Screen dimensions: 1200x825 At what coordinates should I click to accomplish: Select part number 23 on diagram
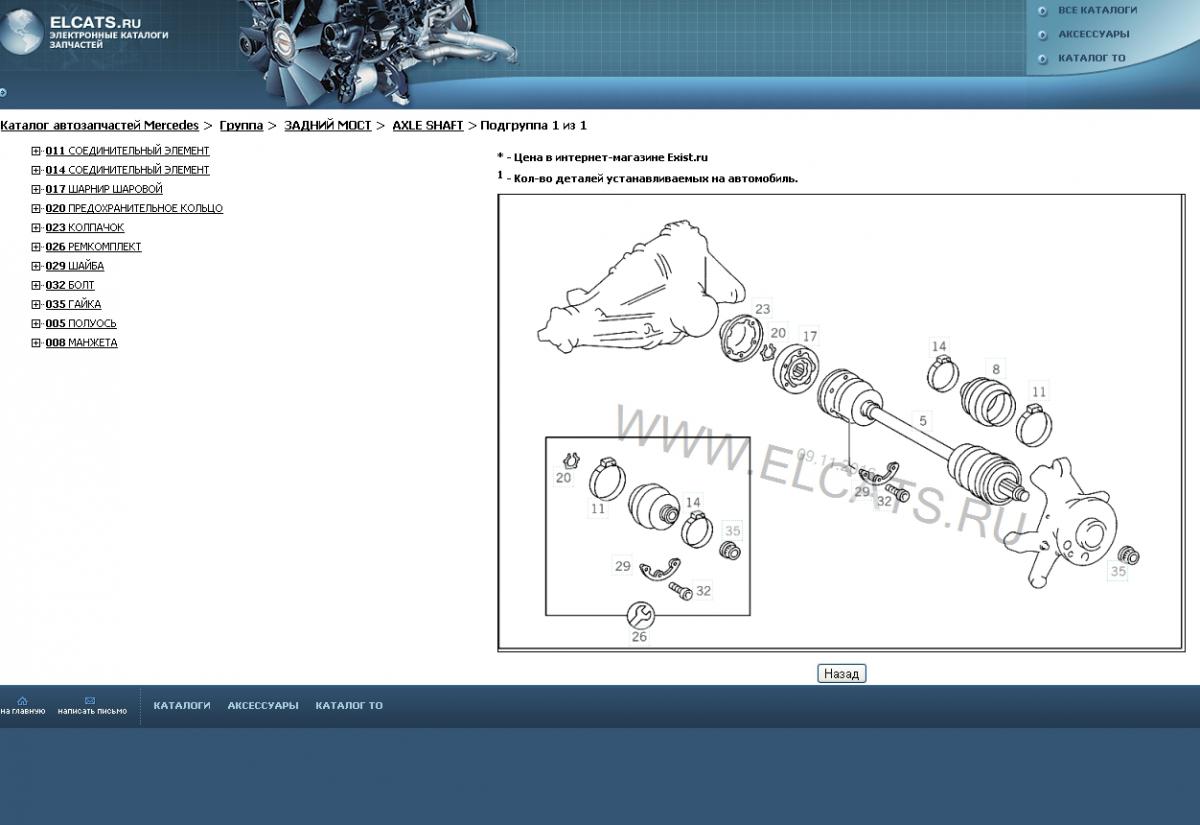pyautogui.click(x=763, y=309)
